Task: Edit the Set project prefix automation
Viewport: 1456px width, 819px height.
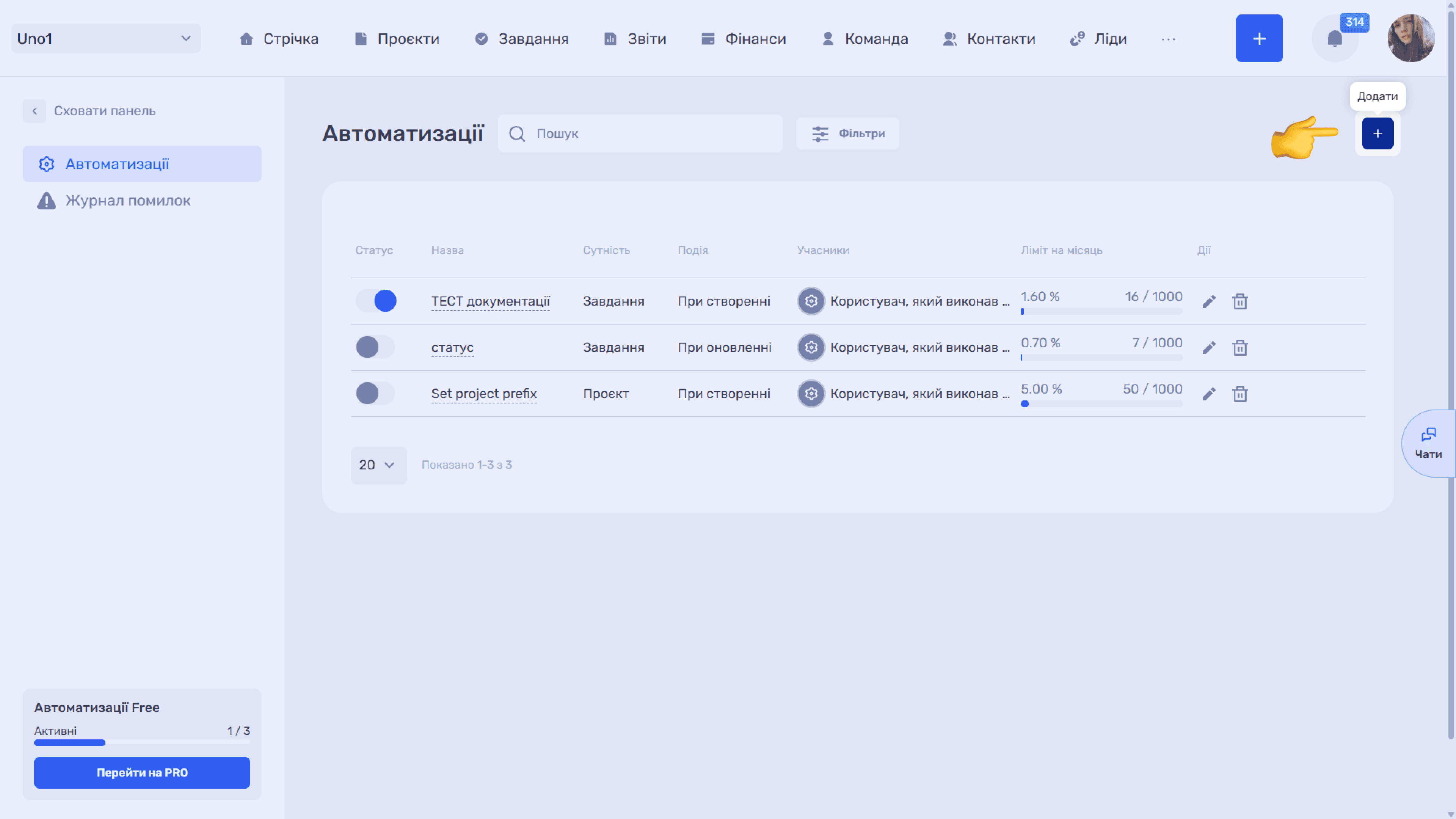Action: click(x=1208, y=394)
